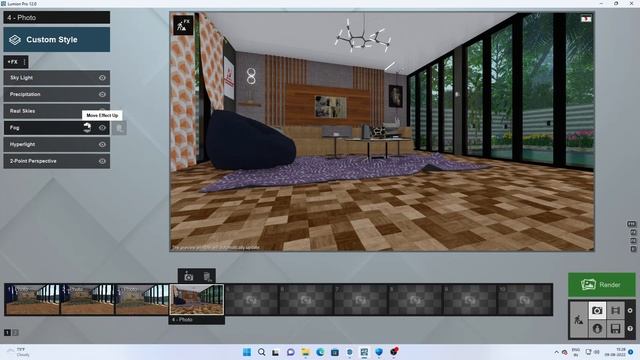Screen dimensions: 640x360
Task: Click the flag icon in preview corner
Action: 586,19
